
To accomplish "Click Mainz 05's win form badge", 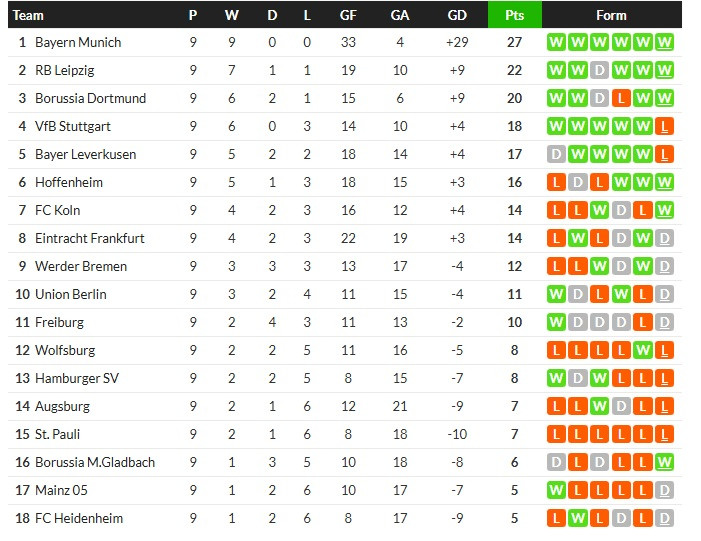I will point(555,490).
